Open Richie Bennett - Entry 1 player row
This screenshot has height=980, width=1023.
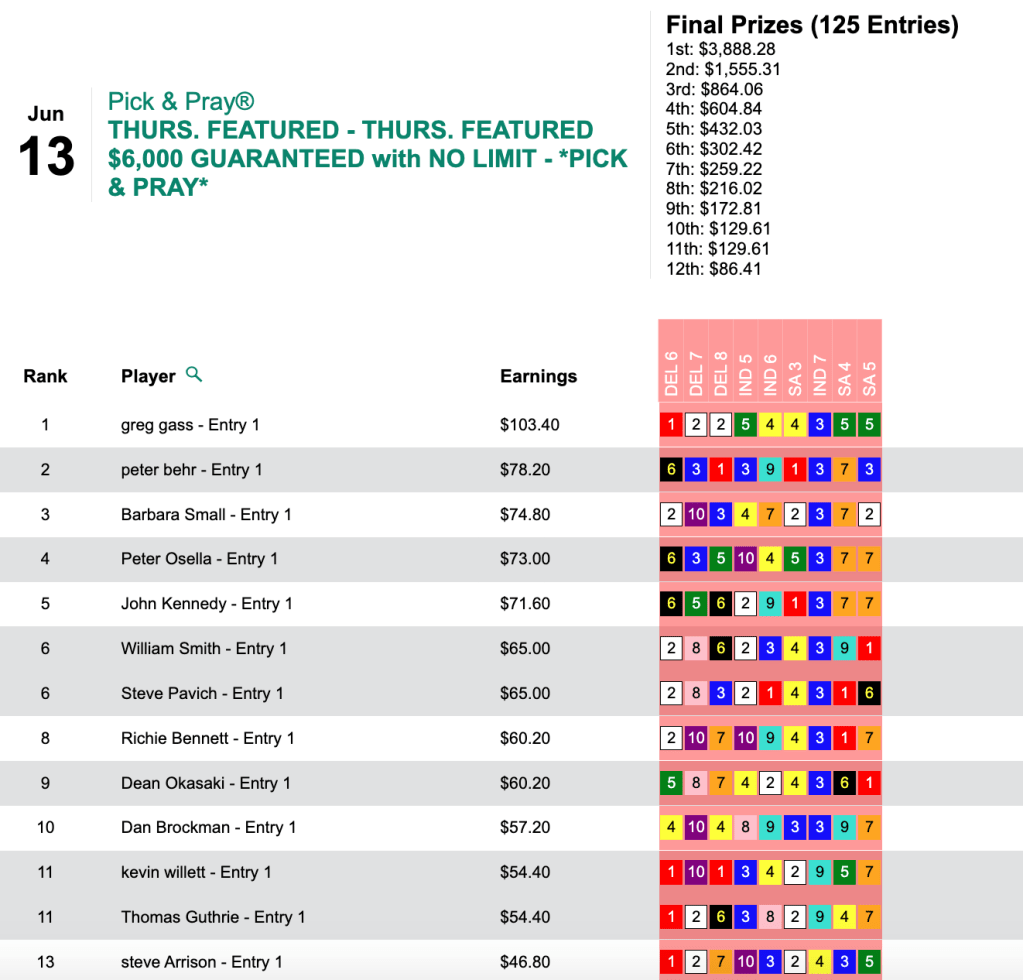tap(207, 738)
